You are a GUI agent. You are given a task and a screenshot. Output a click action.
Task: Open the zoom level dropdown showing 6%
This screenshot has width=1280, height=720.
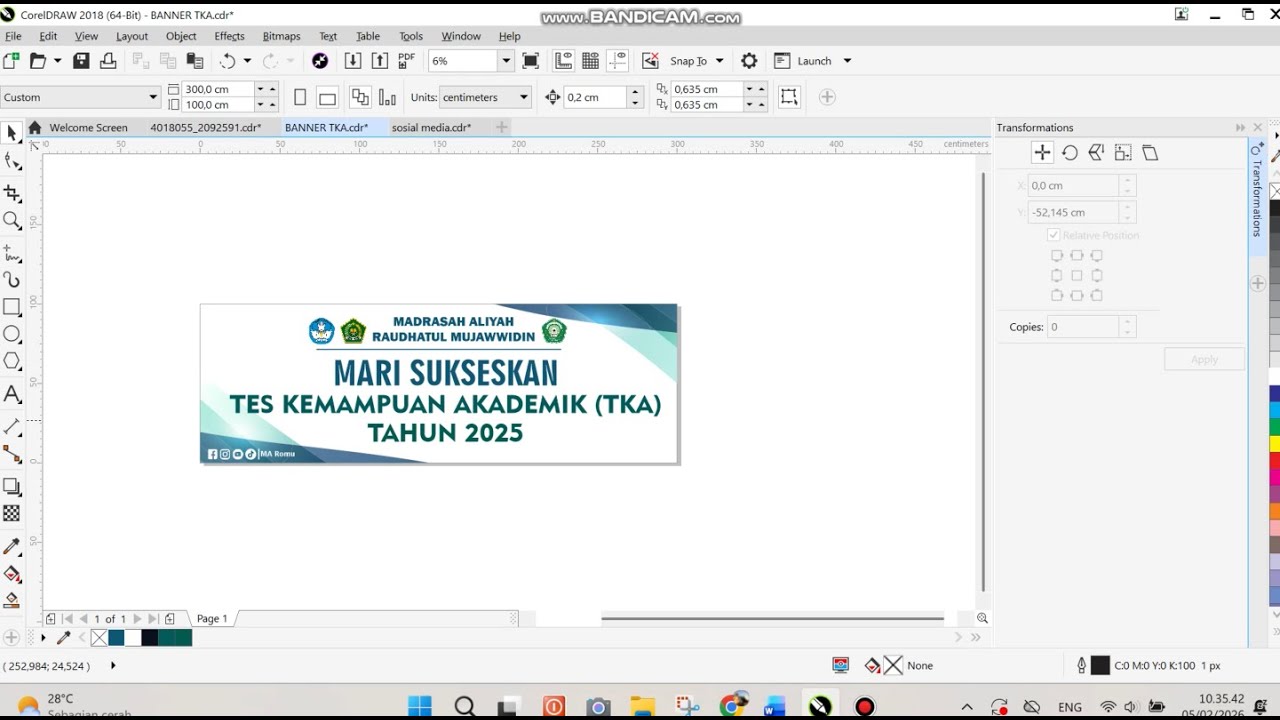506,61
